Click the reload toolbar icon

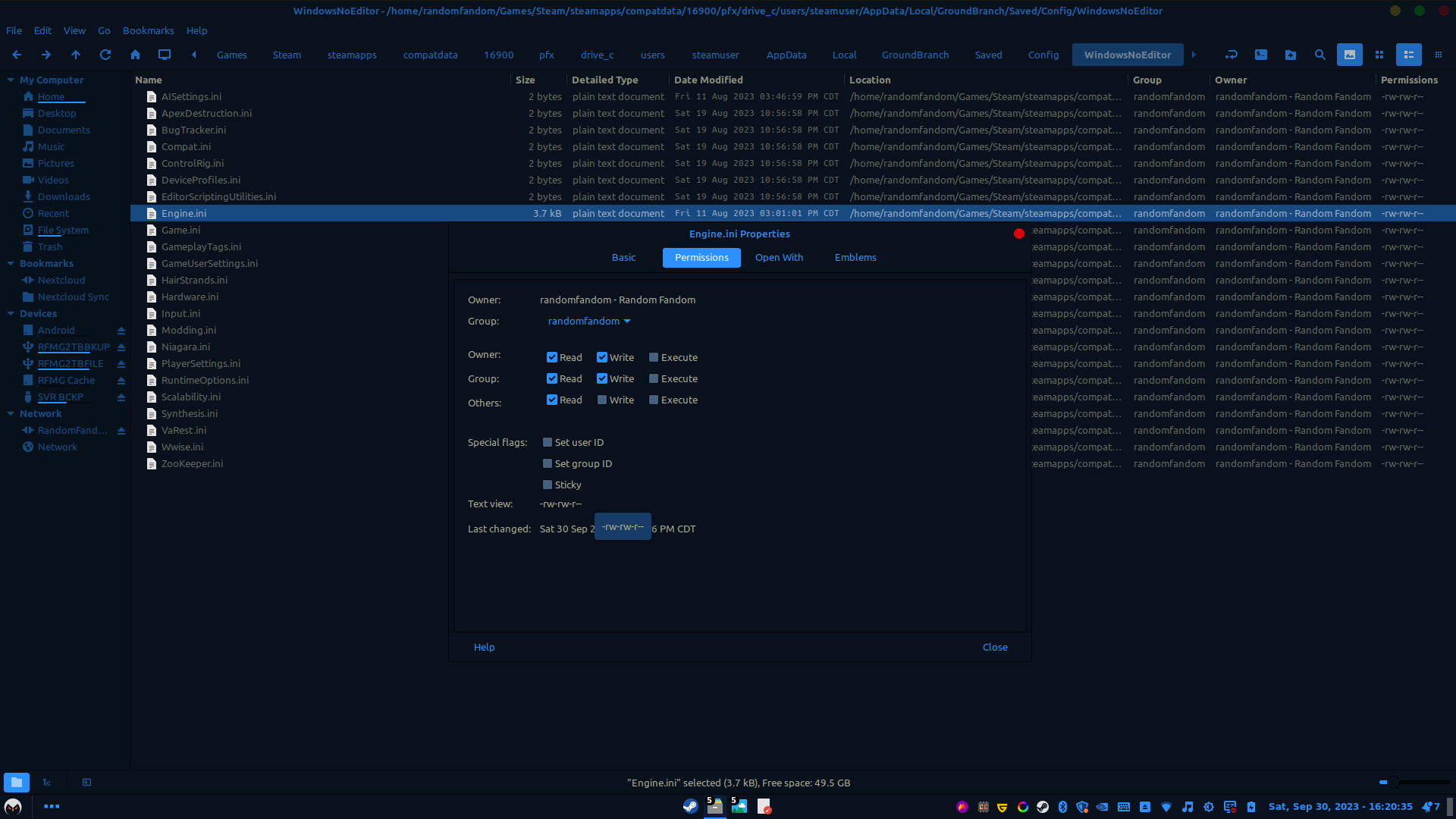pos(105,55)
